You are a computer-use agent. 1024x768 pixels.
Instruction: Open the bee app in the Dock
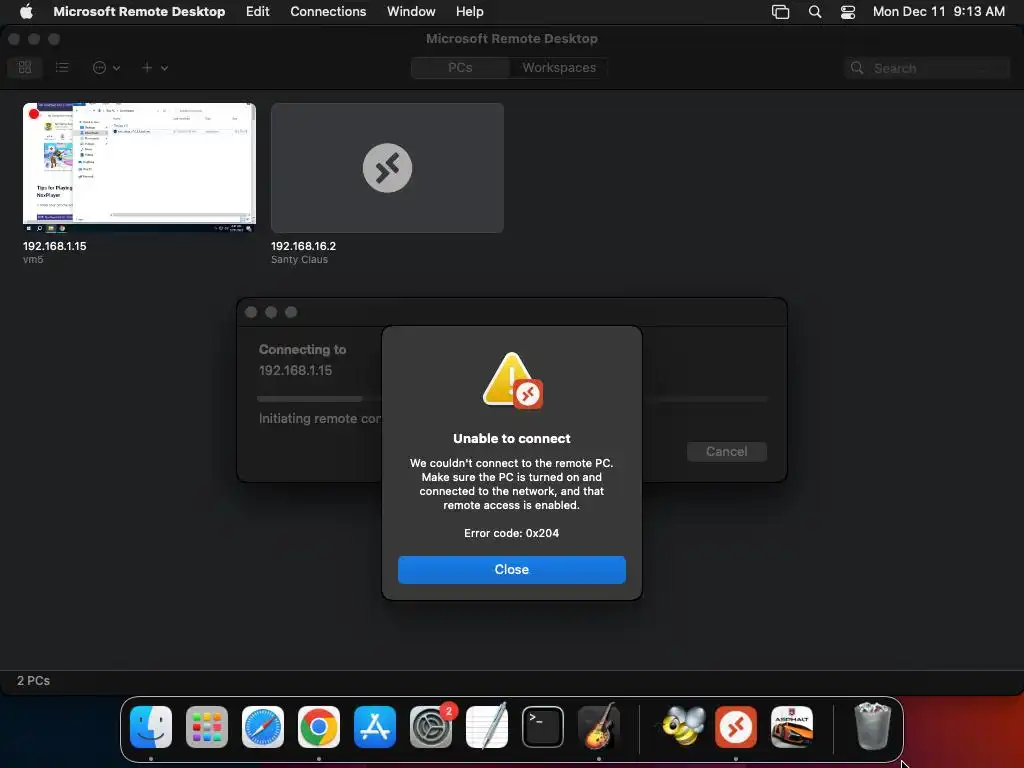[x=683, y=727]
